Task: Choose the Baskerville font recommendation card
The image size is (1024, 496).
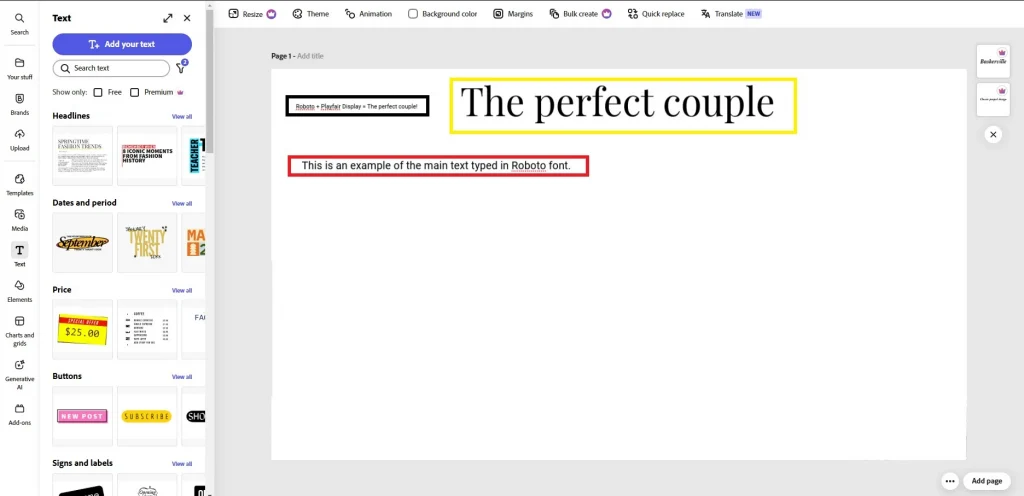Action: [993, 61]
